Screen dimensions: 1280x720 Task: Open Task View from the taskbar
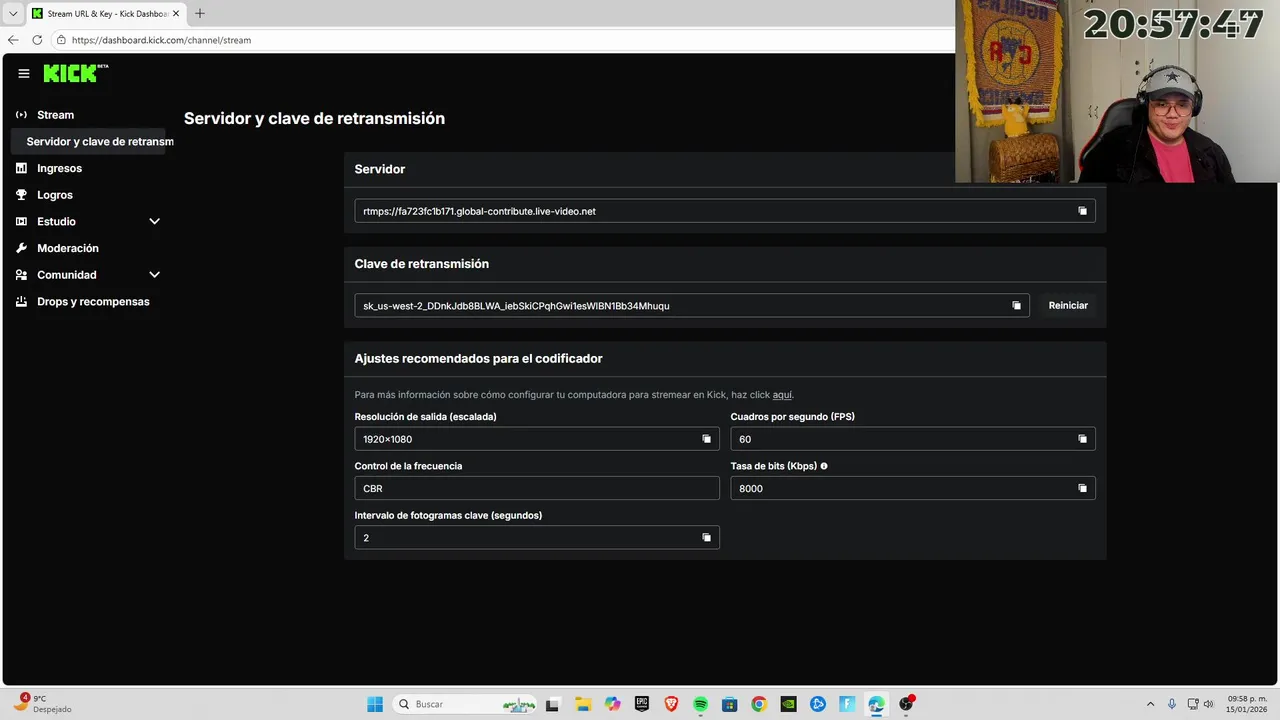pyautogui.click(x=552, y=704)
